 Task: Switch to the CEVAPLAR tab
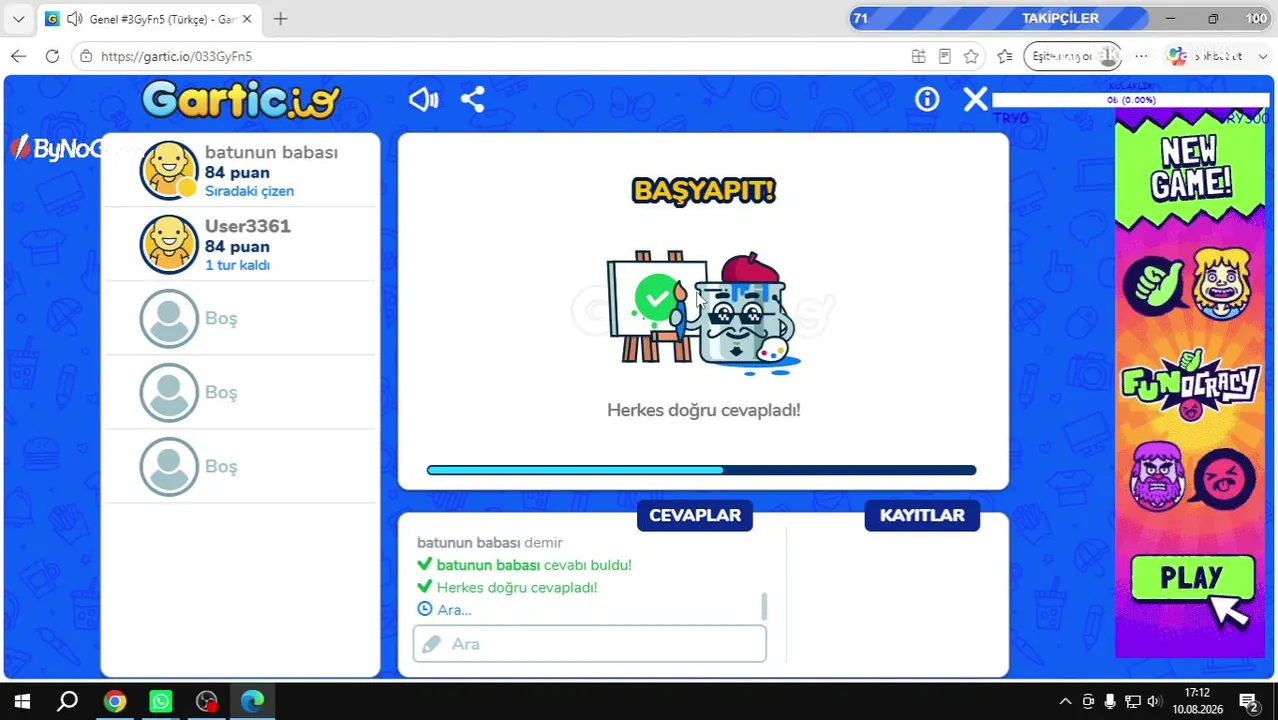(695, 515)
